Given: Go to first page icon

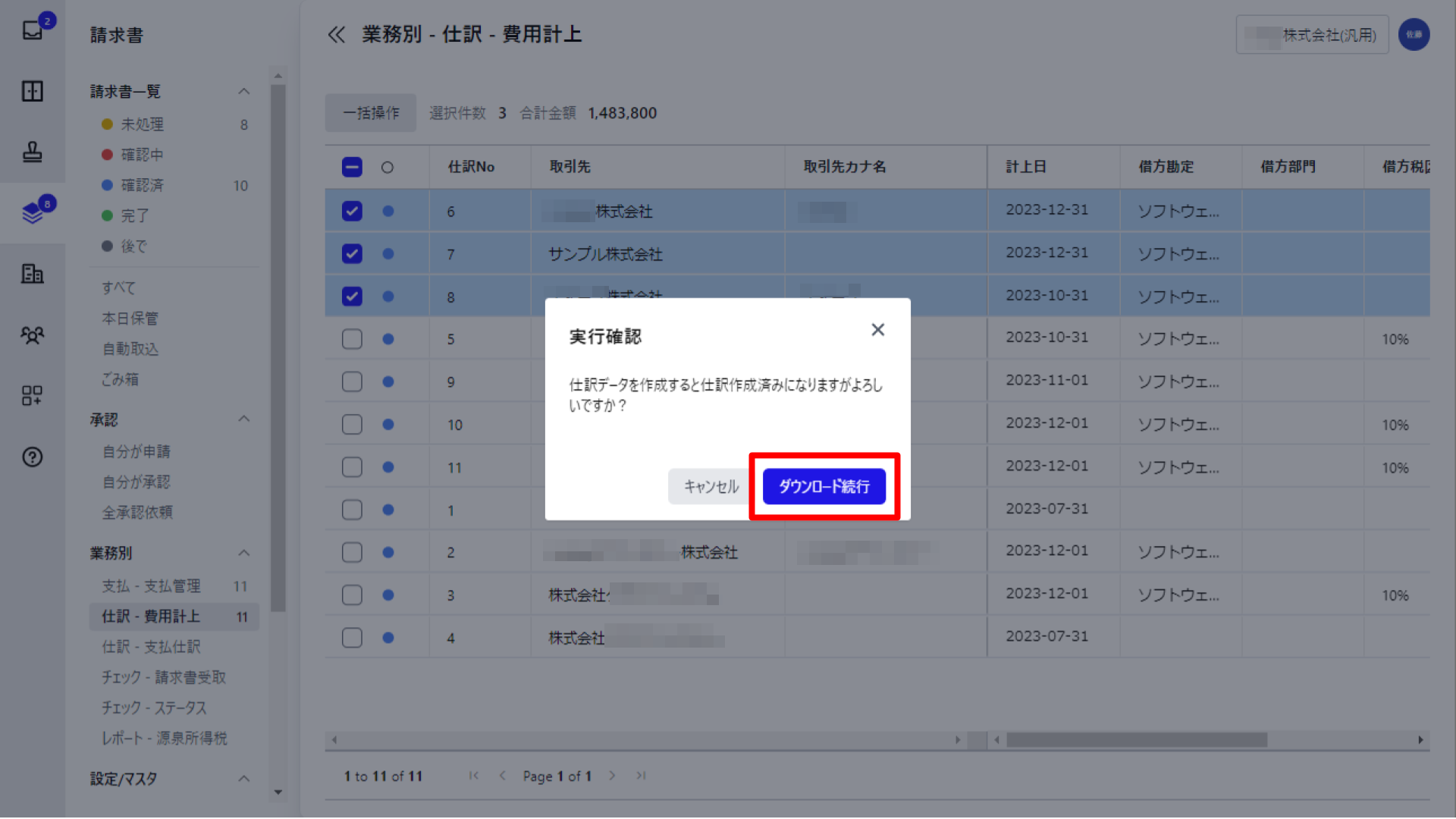Looking at the screenshot, I should 474,776.
